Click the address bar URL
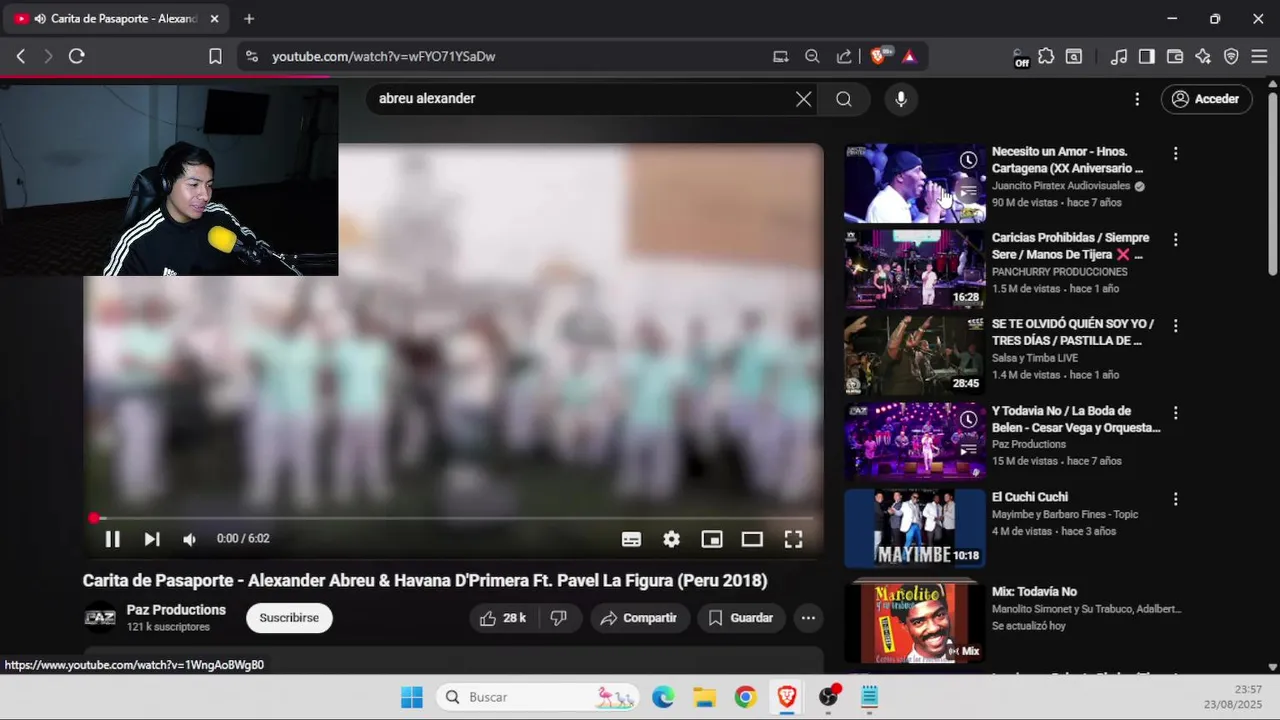The height and width of the screenshot is (720, 1280). point(384,57)
